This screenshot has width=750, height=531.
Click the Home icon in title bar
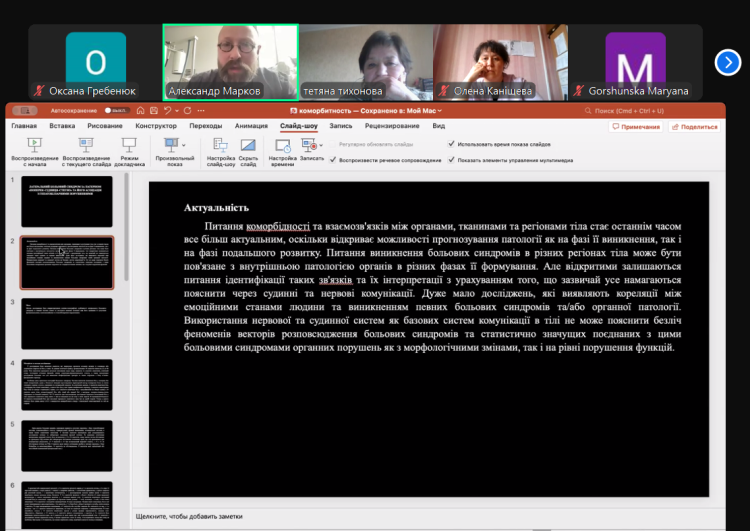[x=141, y=111]
